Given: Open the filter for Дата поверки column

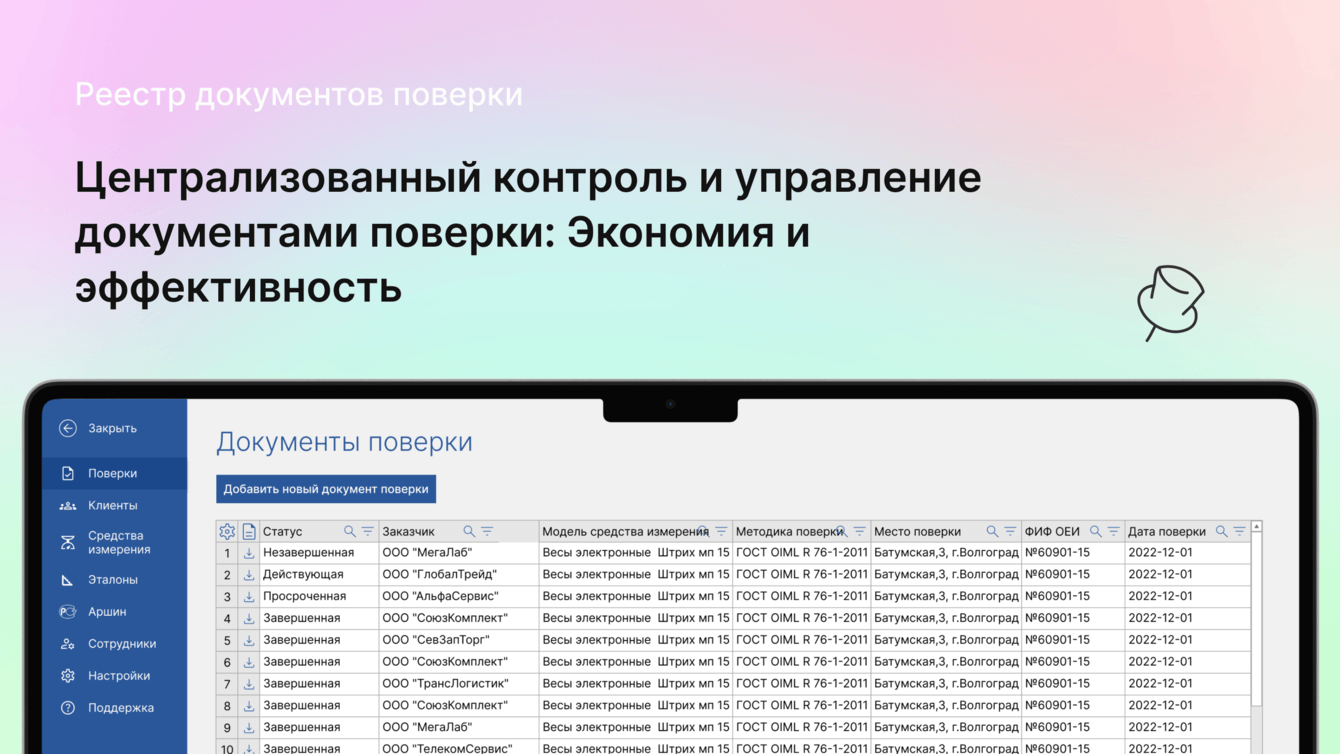Looking at the screenshot, I should [x=1240, y=532].
